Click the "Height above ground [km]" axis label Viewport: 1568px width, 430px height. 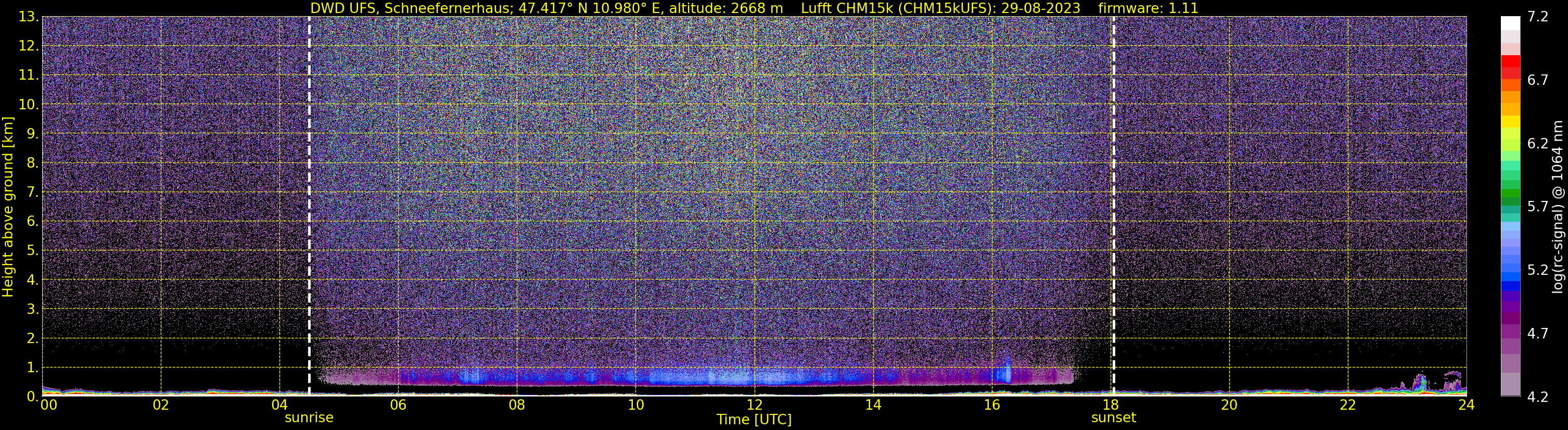(x=8, y=207)
